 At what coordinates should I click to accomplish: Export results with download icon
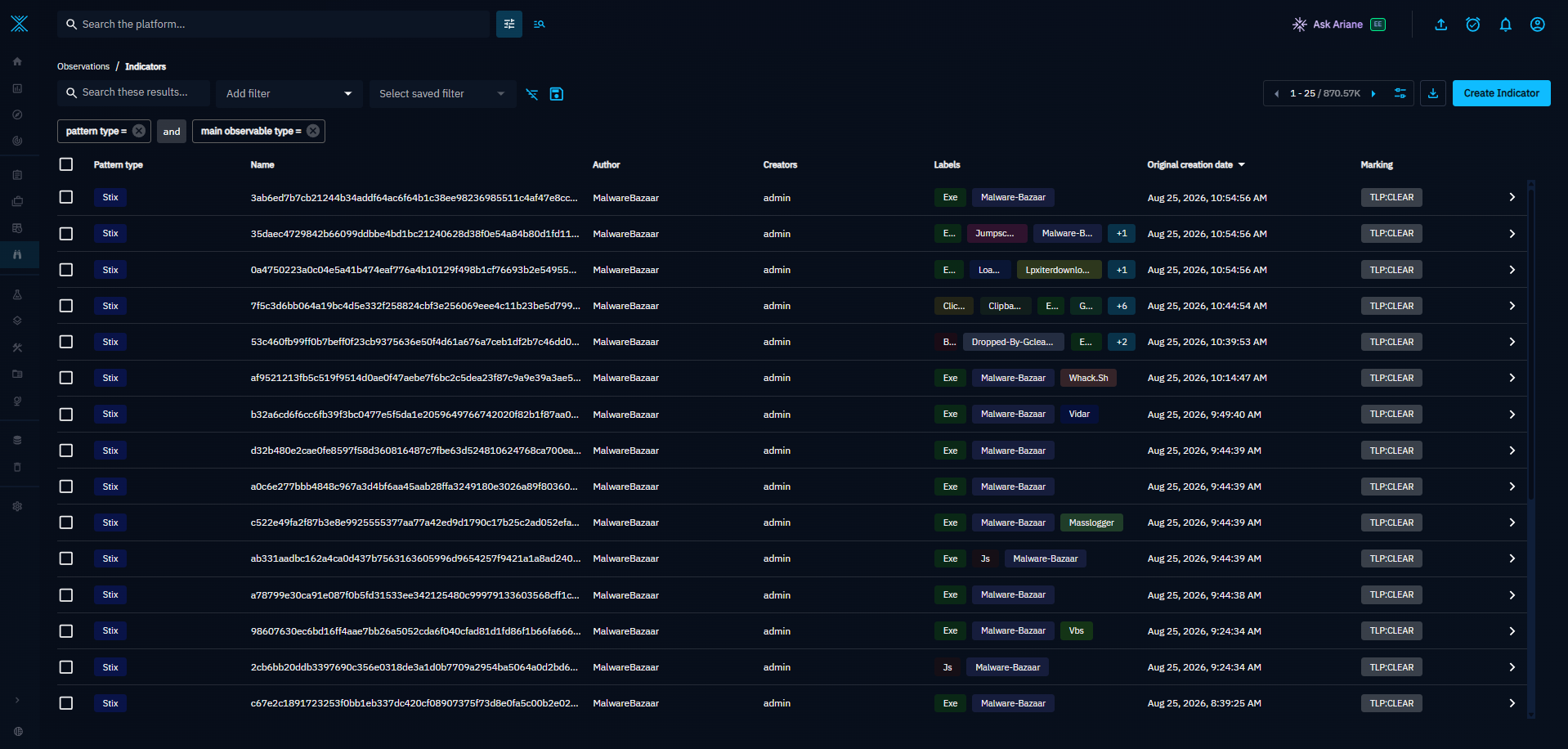coord(1433,93)
